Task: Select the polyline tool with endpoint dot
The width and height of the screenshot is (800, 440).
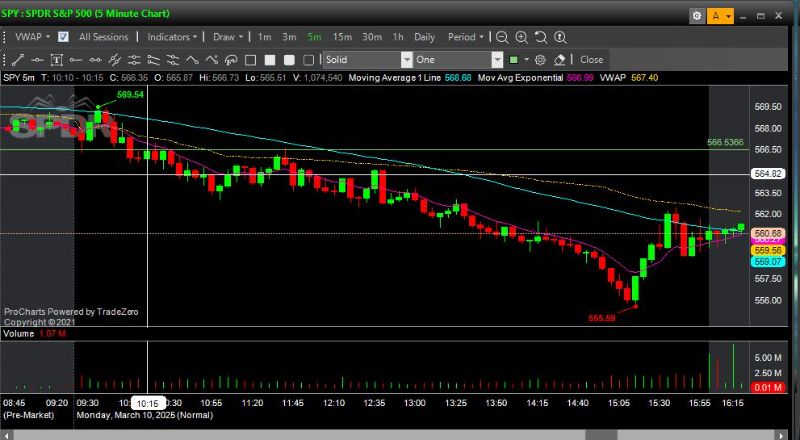Action: pos(212,60)
